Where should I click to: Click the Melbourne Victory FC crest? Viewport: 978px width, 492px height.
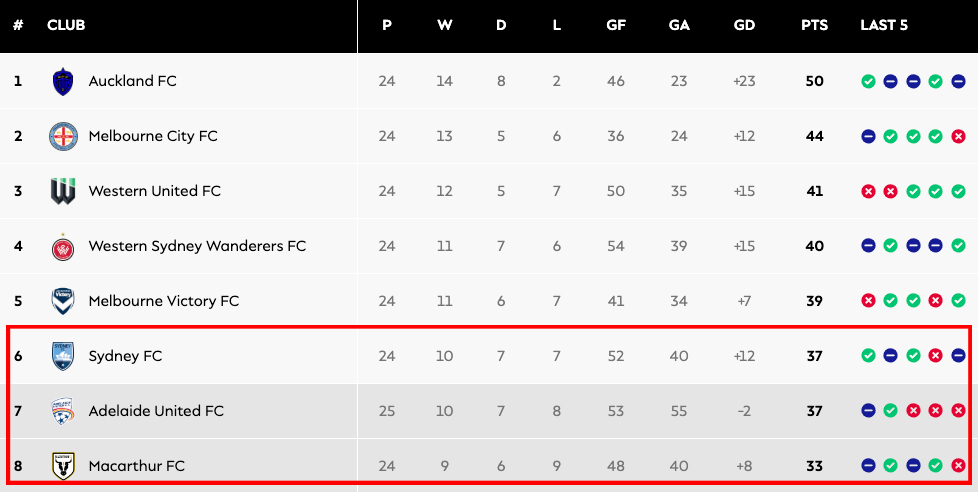63,301
